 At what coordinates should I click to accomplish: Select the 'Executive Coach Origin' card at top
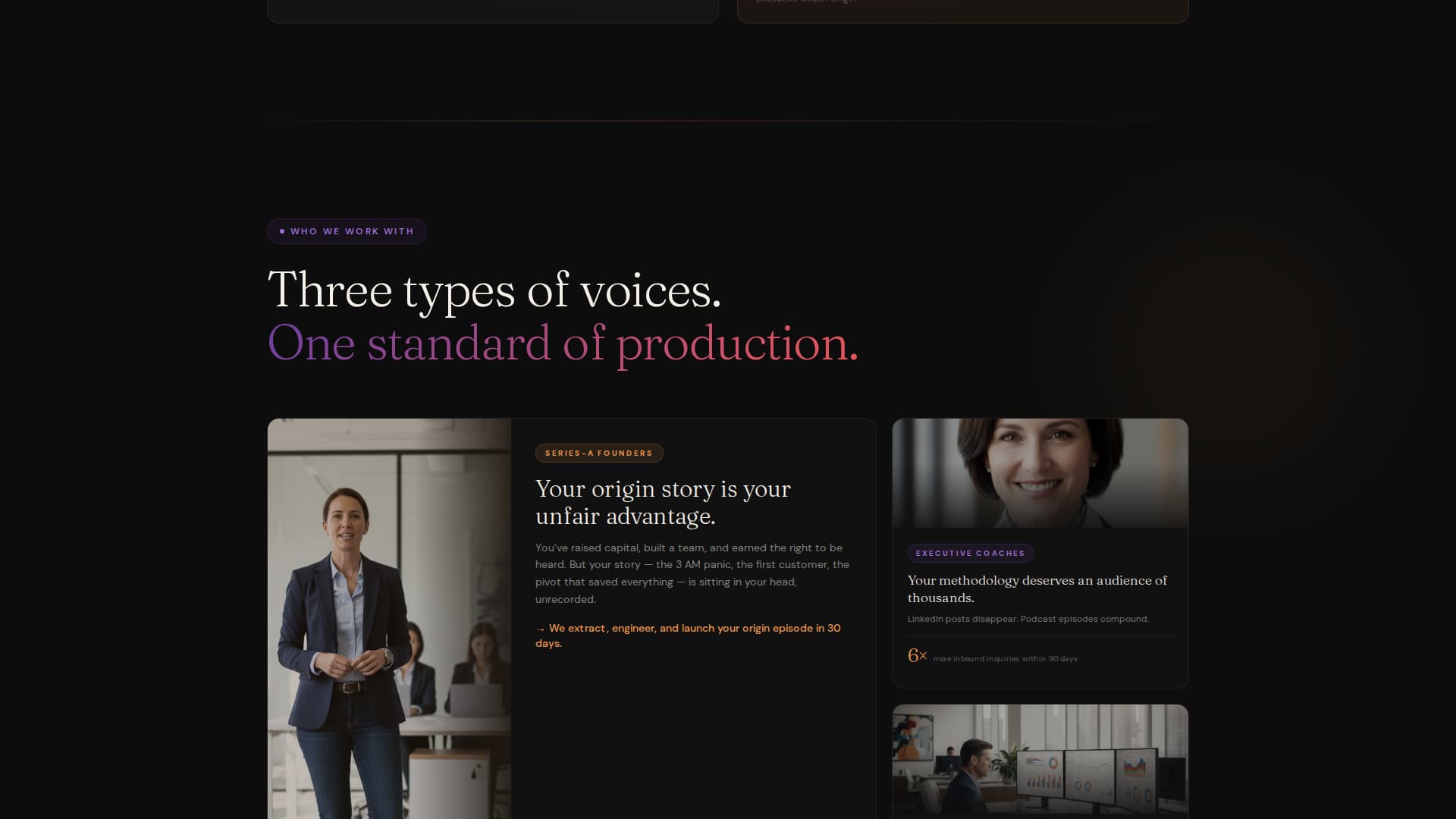tap(963, 11)
